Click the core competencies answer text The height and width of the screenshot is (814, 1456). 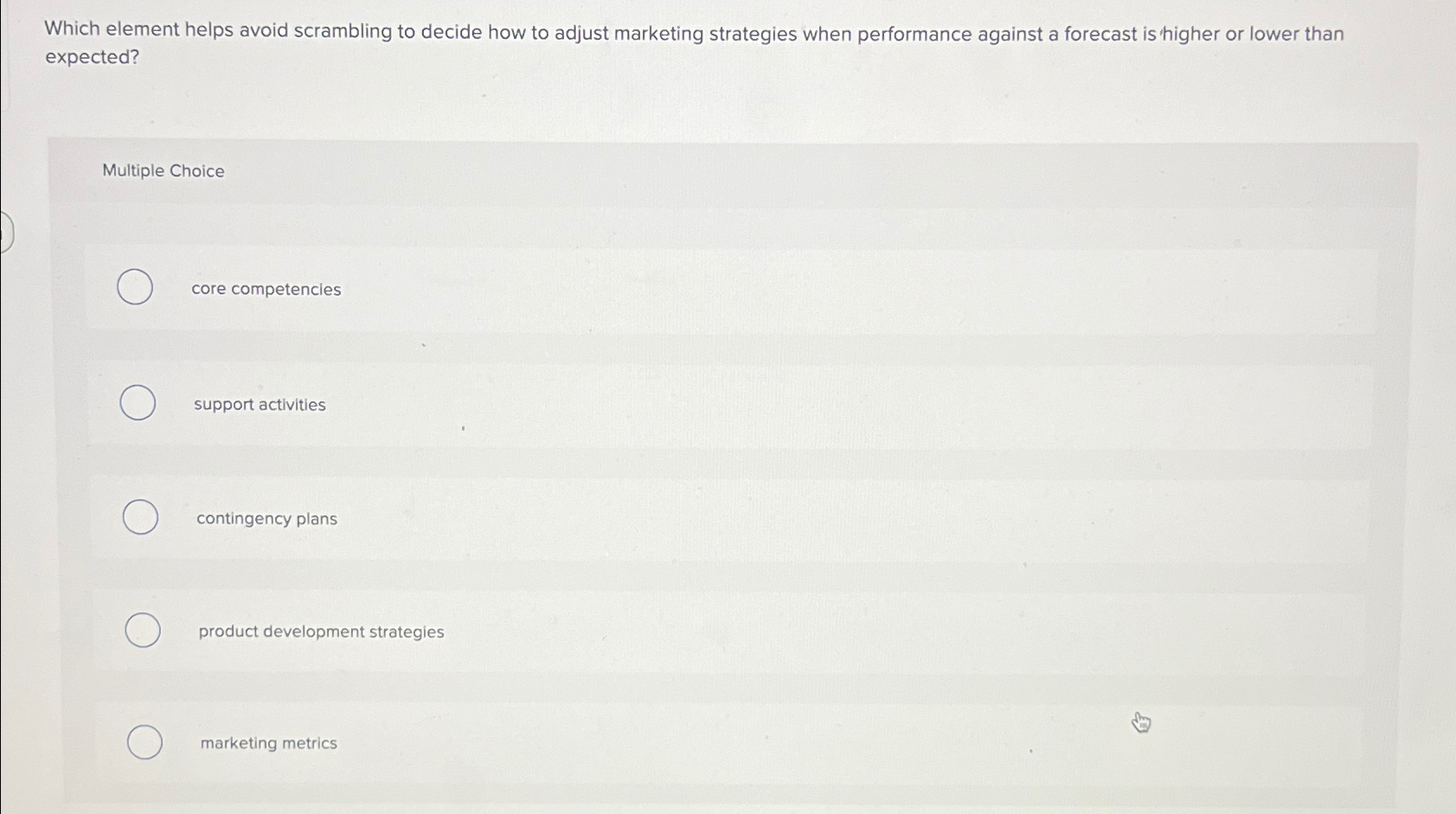(266, 289)
